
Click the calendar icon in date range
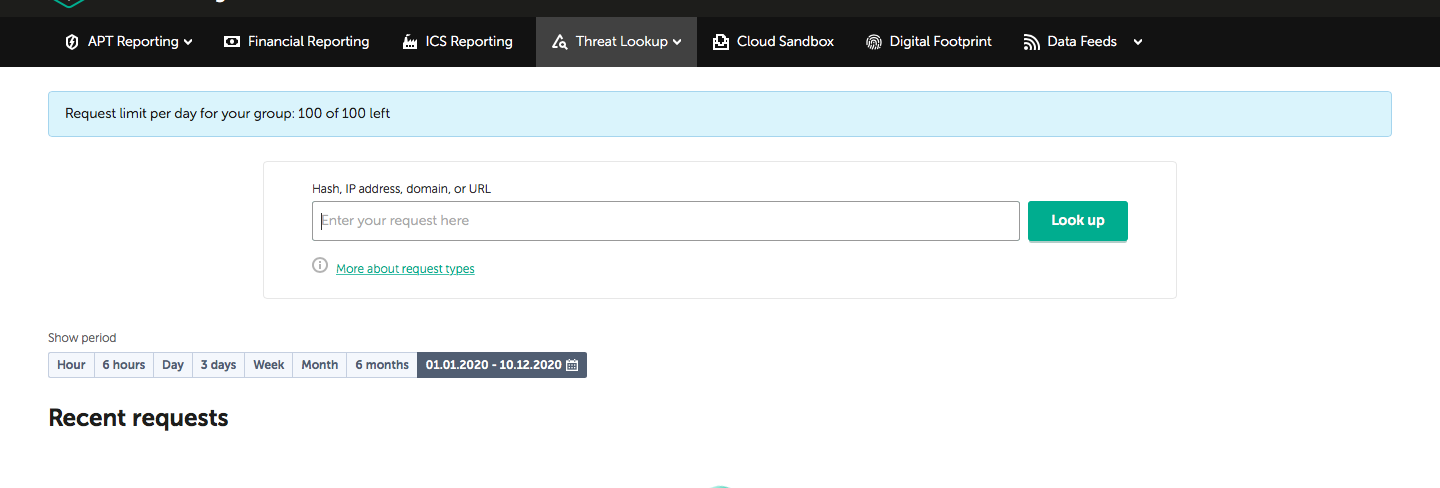[572, 366]
